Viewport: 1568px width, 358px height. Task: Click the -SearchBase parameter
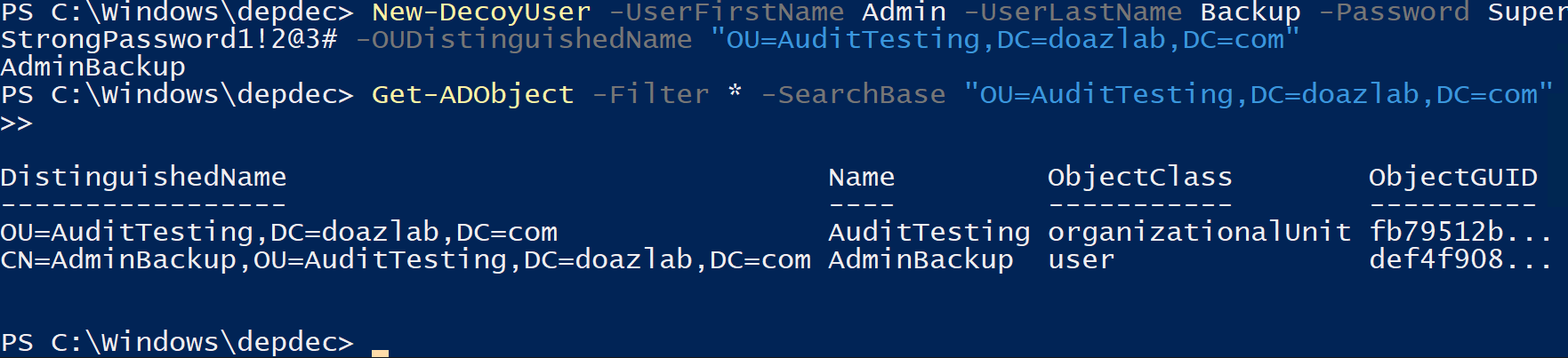click(853, 94)
